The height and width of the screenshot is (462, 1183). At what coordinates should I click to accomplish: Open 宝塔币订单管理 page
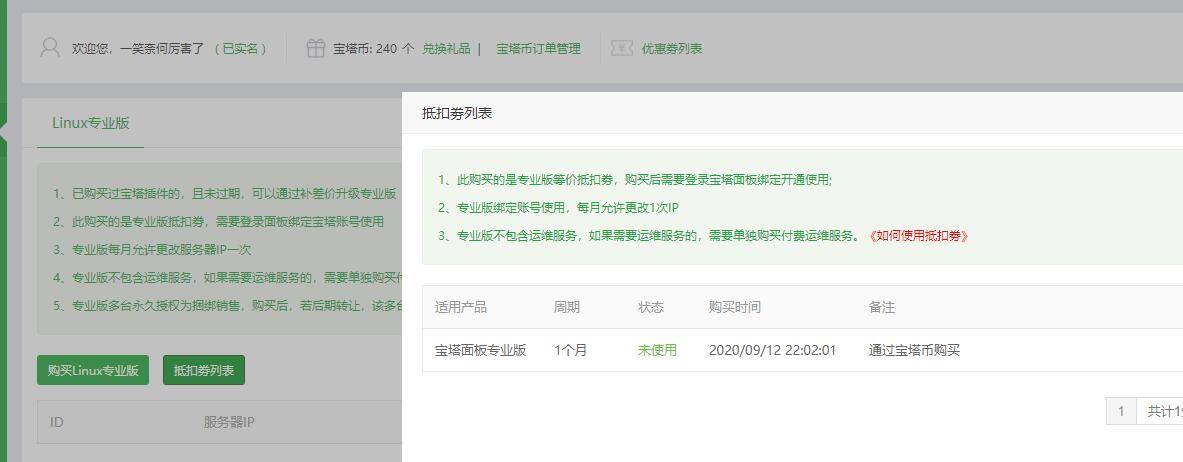point(538,48)
